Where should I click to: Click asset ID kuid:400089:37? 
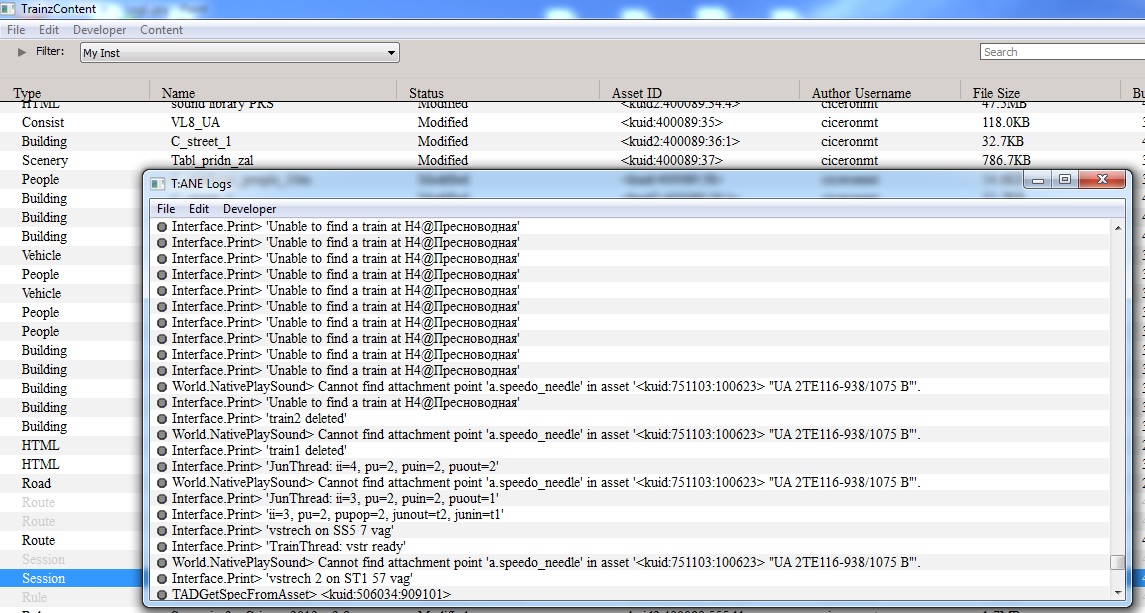pos(671,160)
